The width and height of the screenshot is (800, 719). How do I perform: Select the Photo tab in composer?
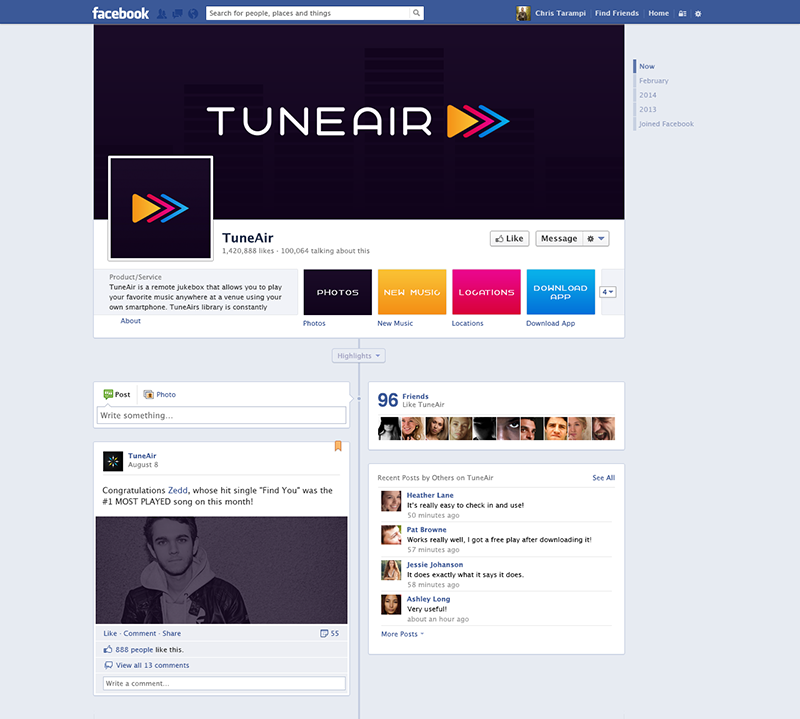(160, 394)
